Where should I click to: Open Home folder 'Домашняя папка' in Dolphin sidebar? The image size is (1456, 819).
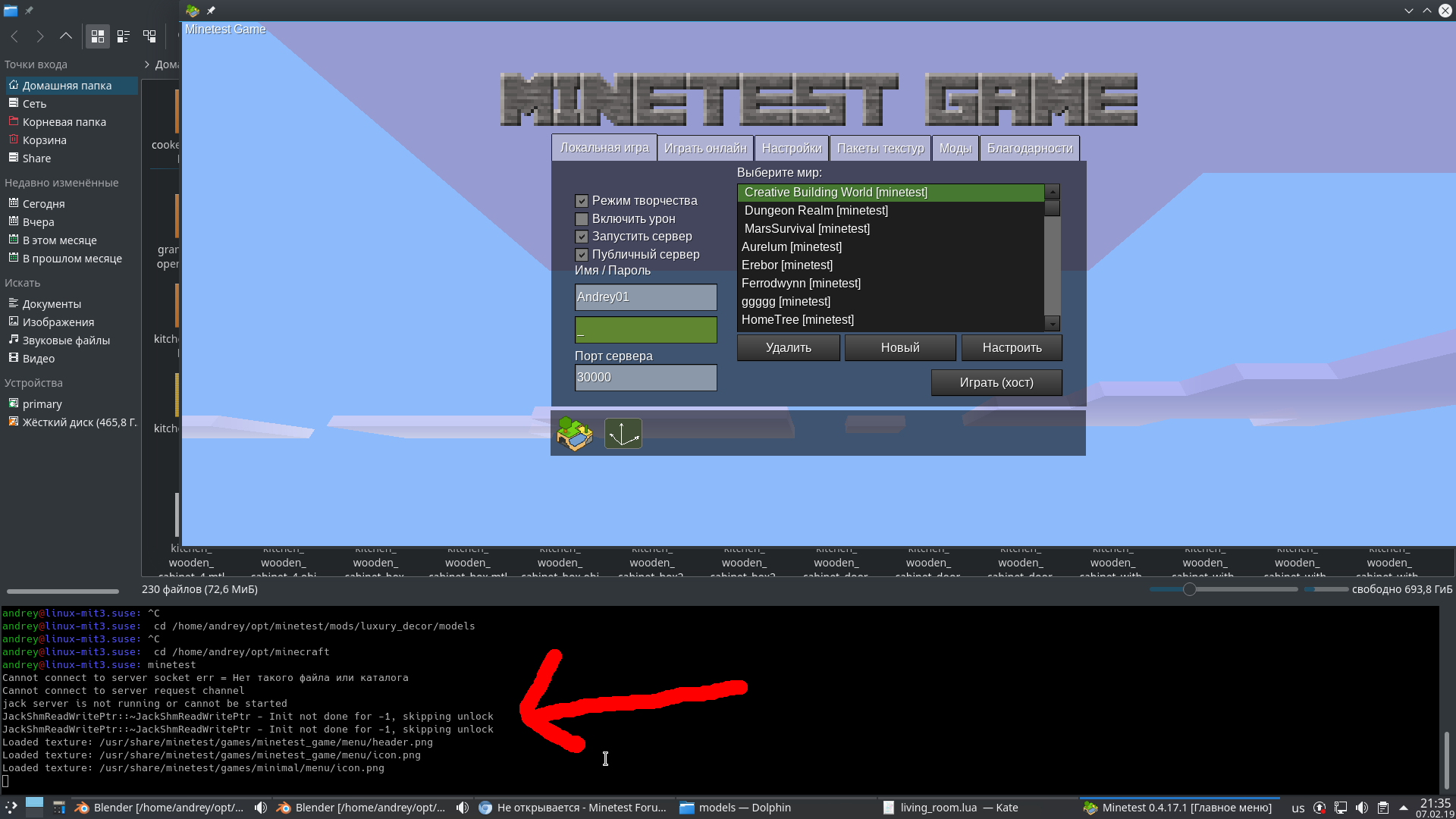[71, 86]
